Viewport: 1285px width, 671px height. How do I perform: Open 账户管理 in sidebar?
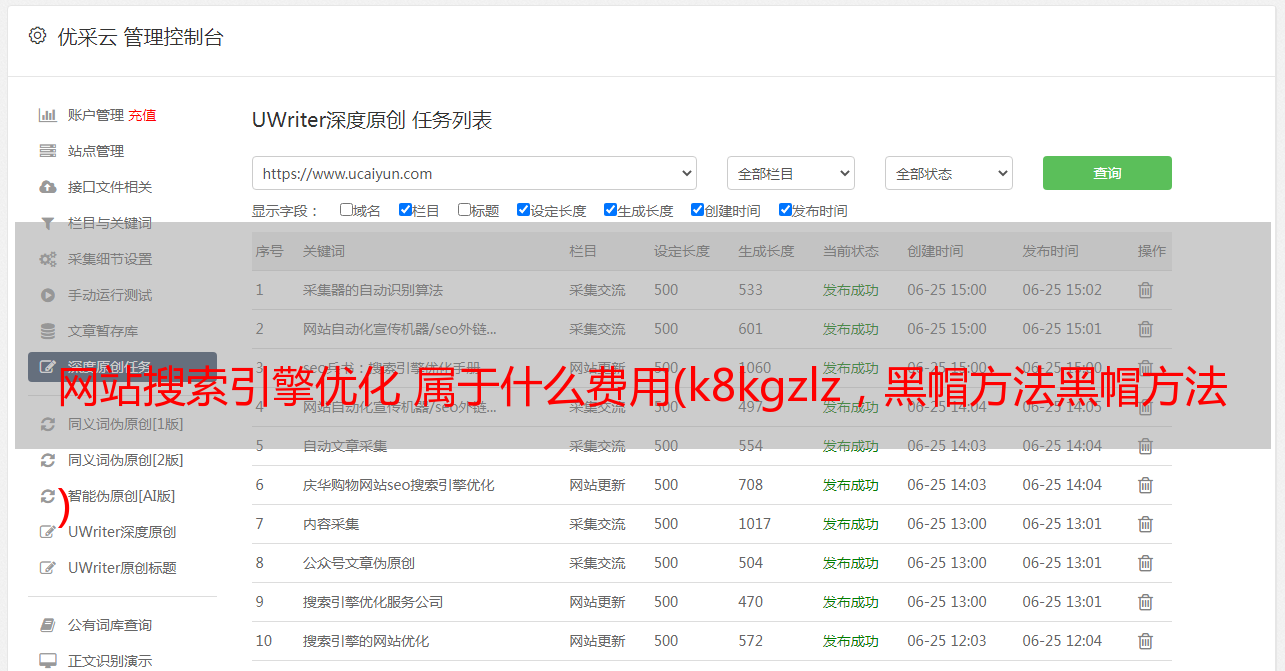point(96,115)
